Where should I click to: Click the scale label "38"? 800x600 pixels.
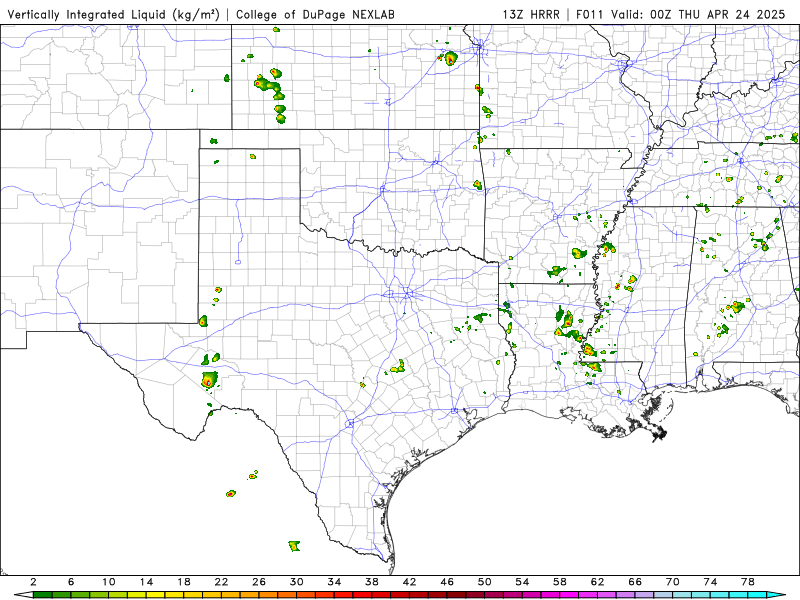pos(372,582)
